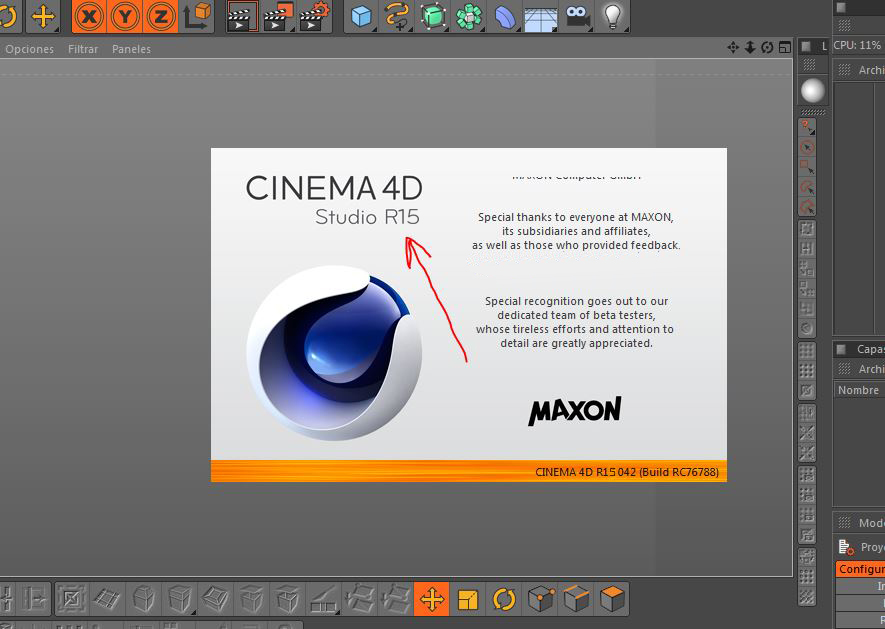885x629 pixels.
Task: Click the Proyecto button
Action: coord(862,546)
